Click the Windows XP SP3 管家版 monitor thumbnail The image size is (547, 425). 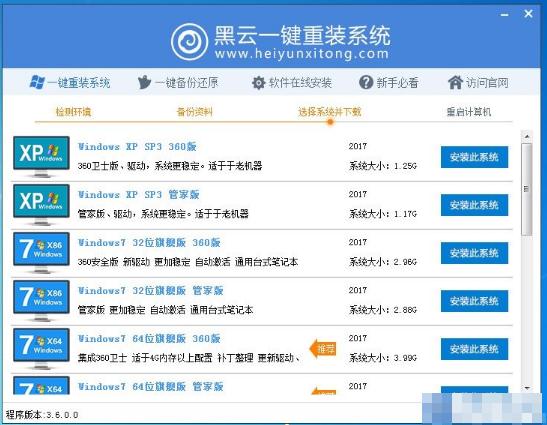click(41, 205)
